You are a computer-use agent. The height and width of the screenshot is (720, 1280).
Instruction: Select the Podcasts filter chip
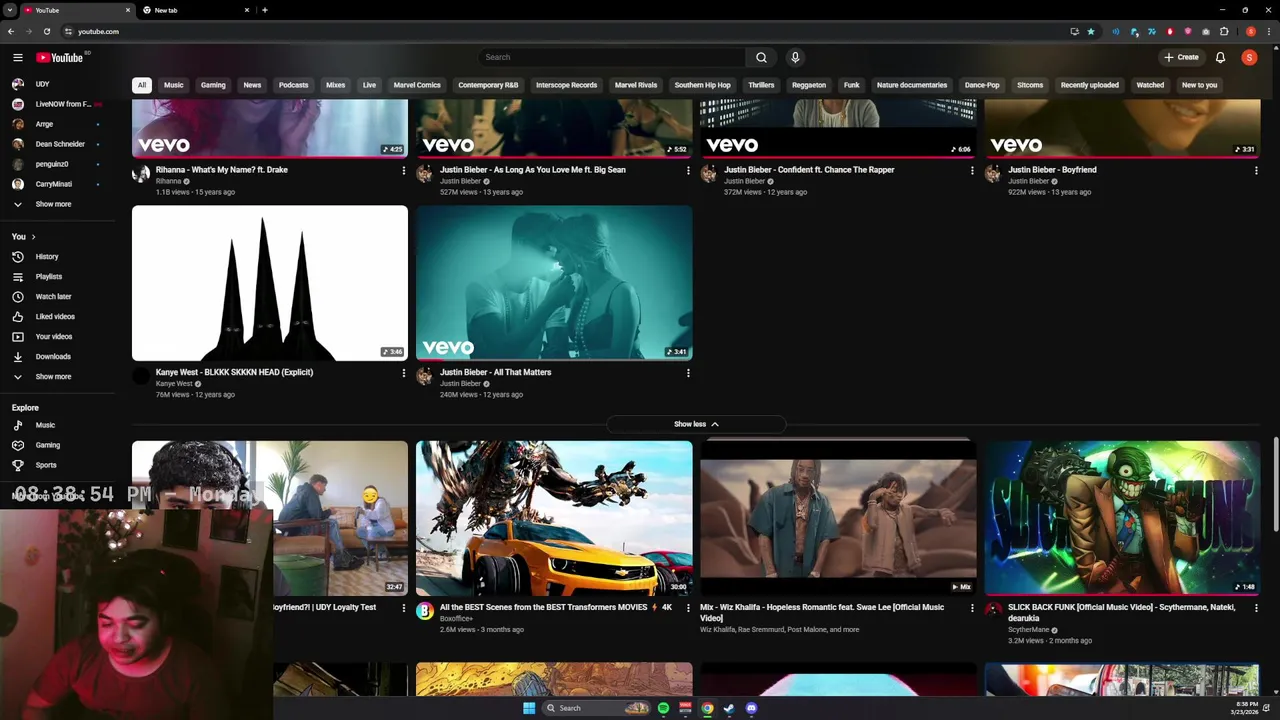pos(293,85)
